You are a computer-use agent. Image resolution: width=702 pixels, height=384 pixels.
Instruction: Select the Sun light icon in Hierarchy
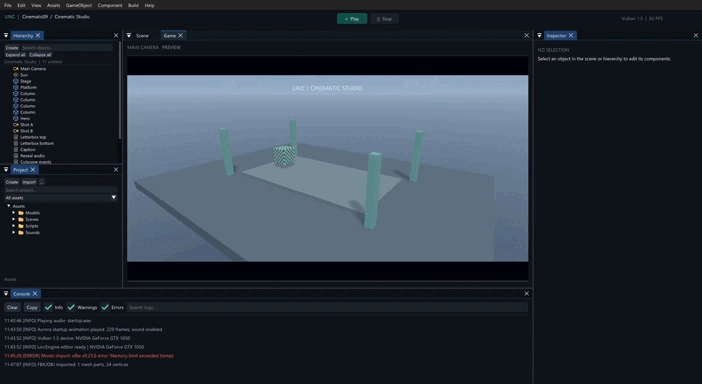tap(16, 75)
